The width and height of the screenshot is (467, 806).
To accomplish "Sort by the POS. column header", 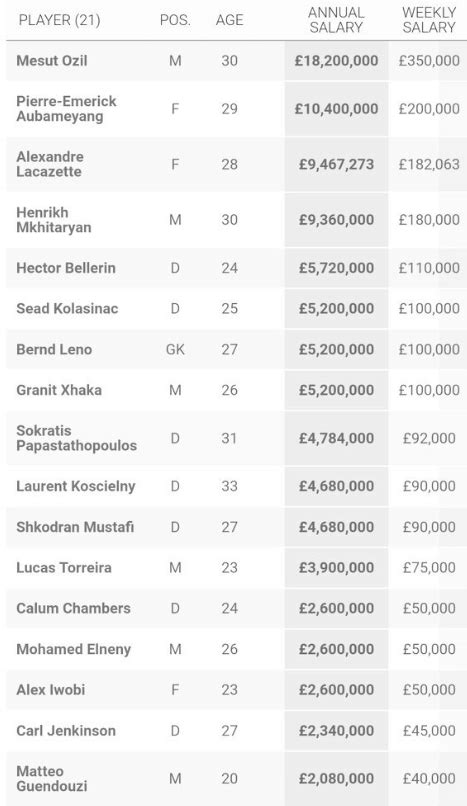I will coord(175,21).
